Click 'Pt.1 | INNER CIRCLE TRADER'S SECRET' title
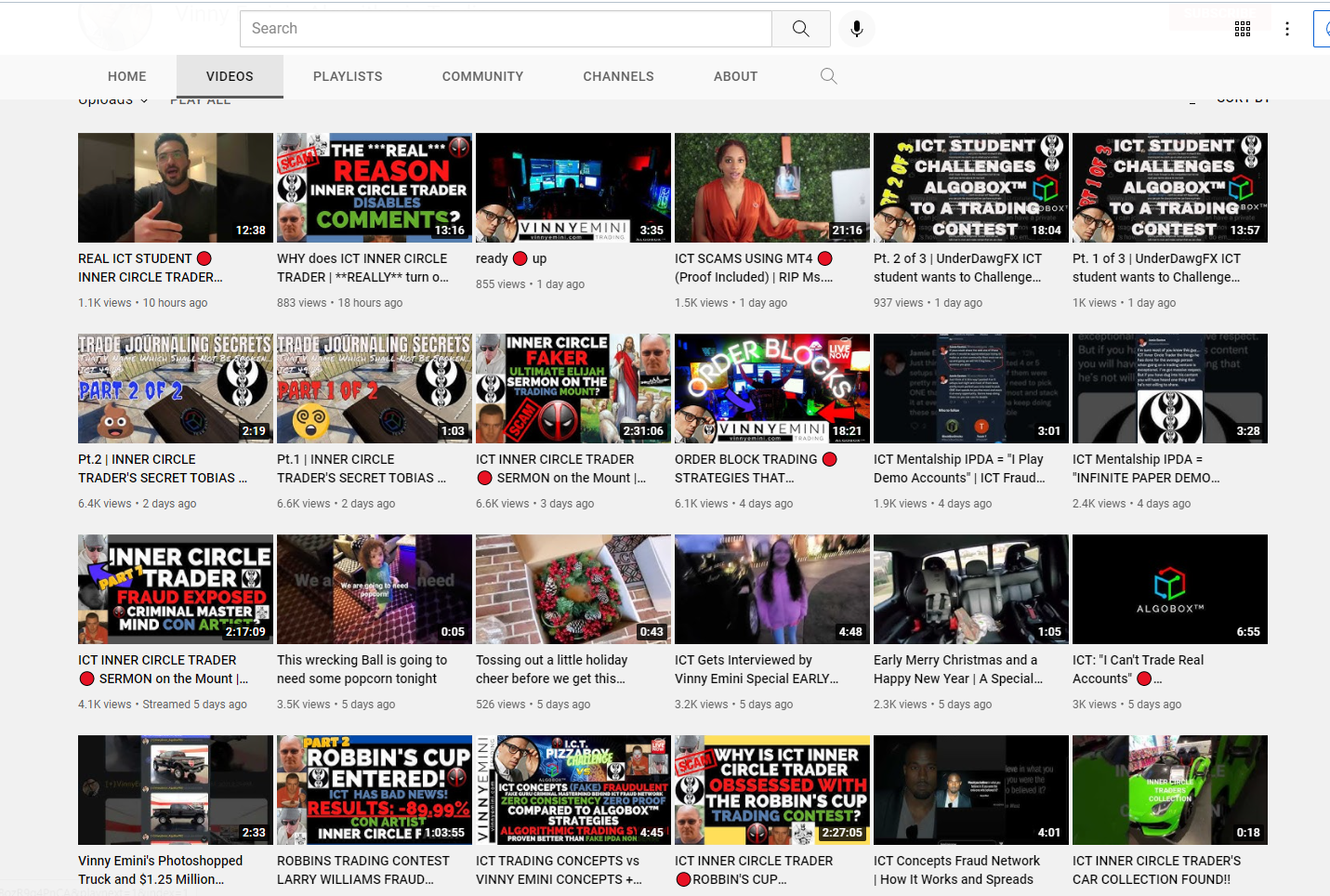 pyautogui.click(x=362, y=468)
